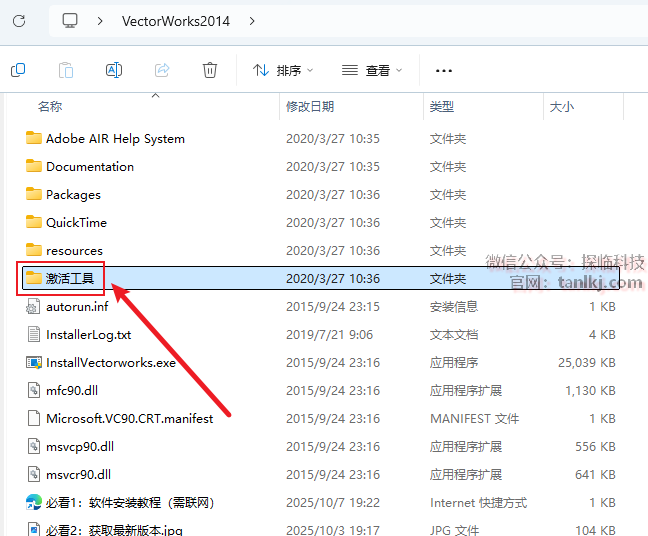Image resolution: width=648 pixels, height=536 pixels.
Task: Select 必看1：软件安装教程 shortcut
Action: (x=130, y=503)
